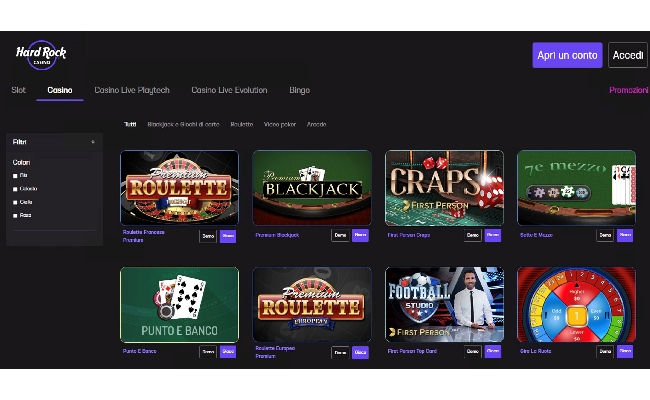Filter games by Roulette category
This screenshot has width=650, height=400.
point(242,124)
